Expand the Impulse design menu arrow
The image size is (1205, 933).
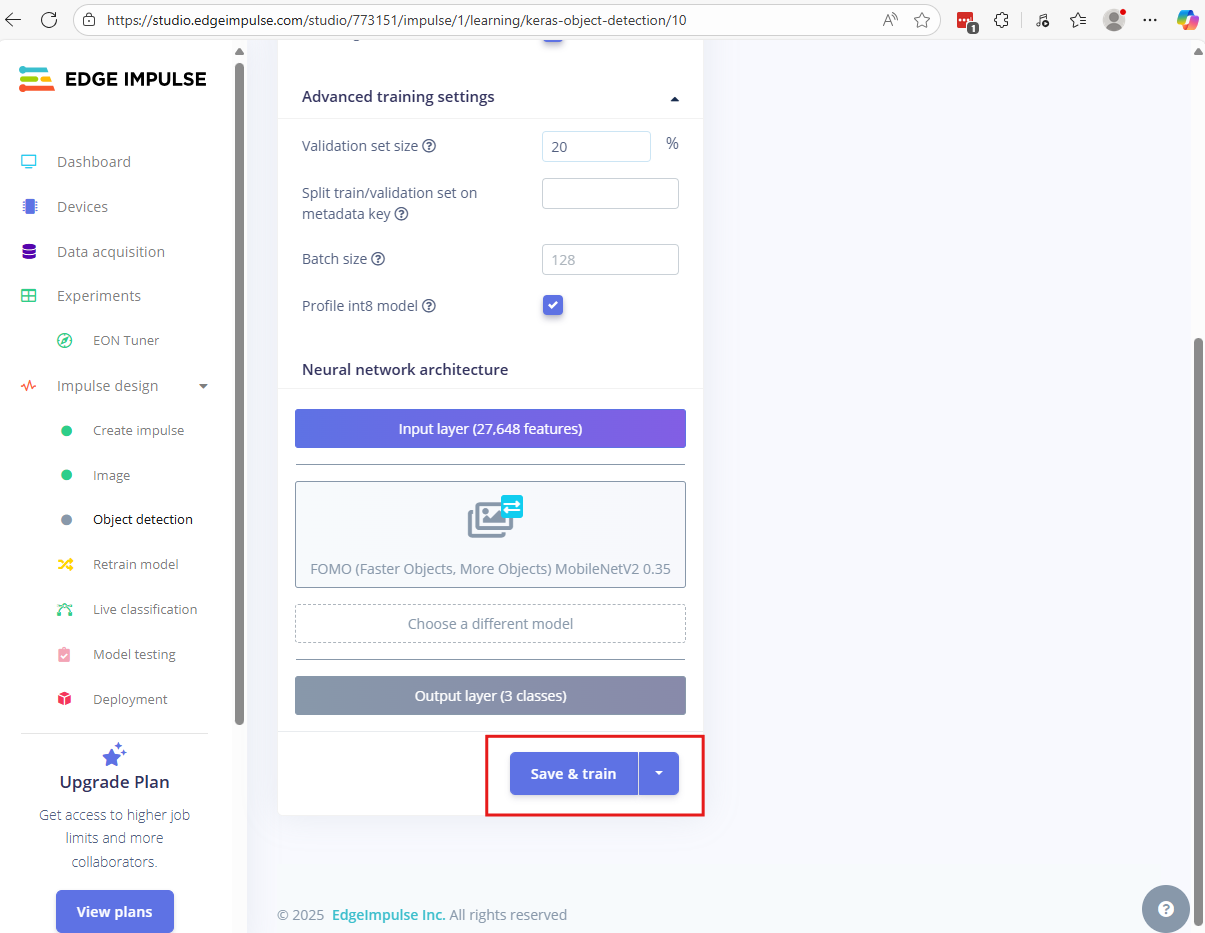pos(204,386)
